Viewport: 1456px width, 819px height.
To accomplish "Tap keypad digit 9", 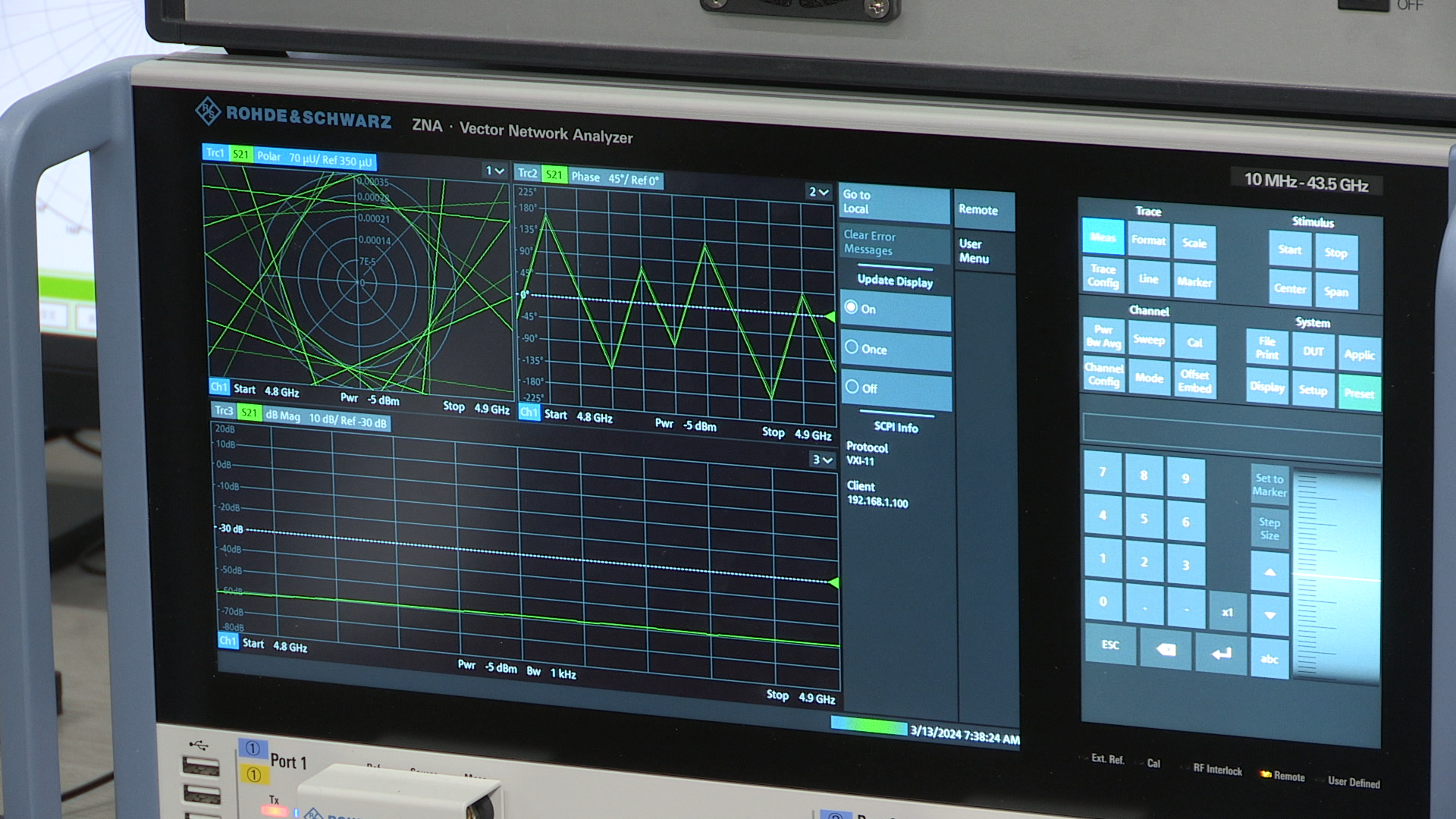I will (x=1185, y=479).
